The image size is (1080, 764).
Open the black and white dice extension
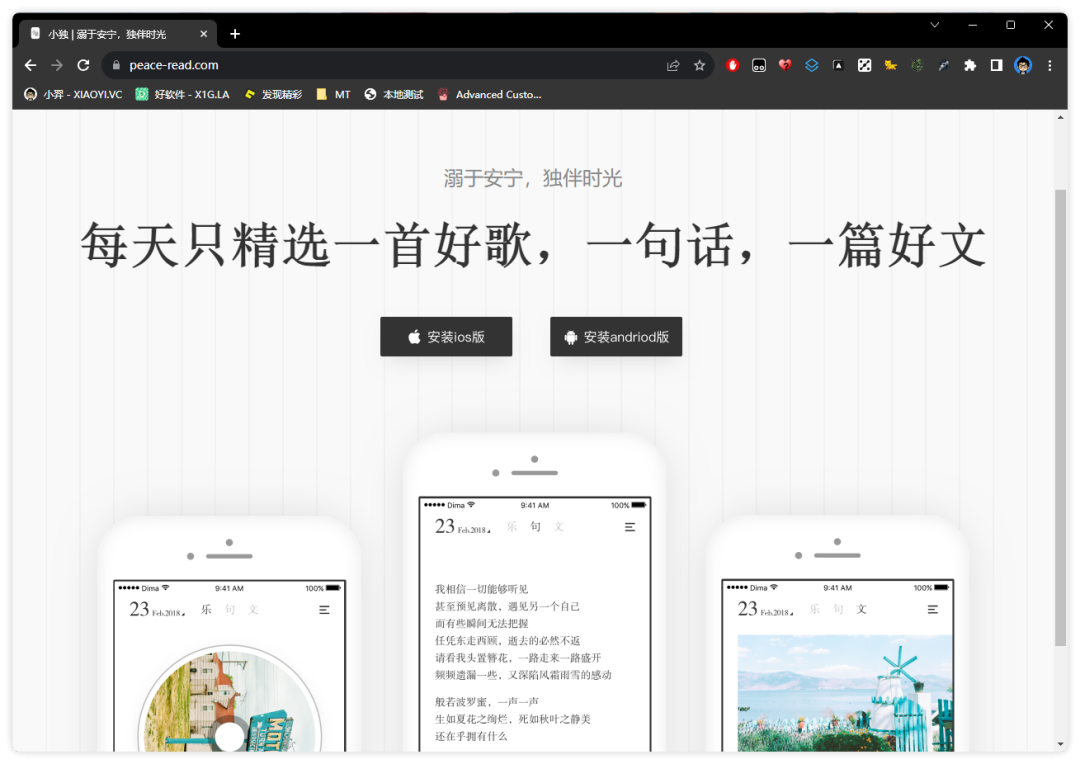click(x=864, y=65)
